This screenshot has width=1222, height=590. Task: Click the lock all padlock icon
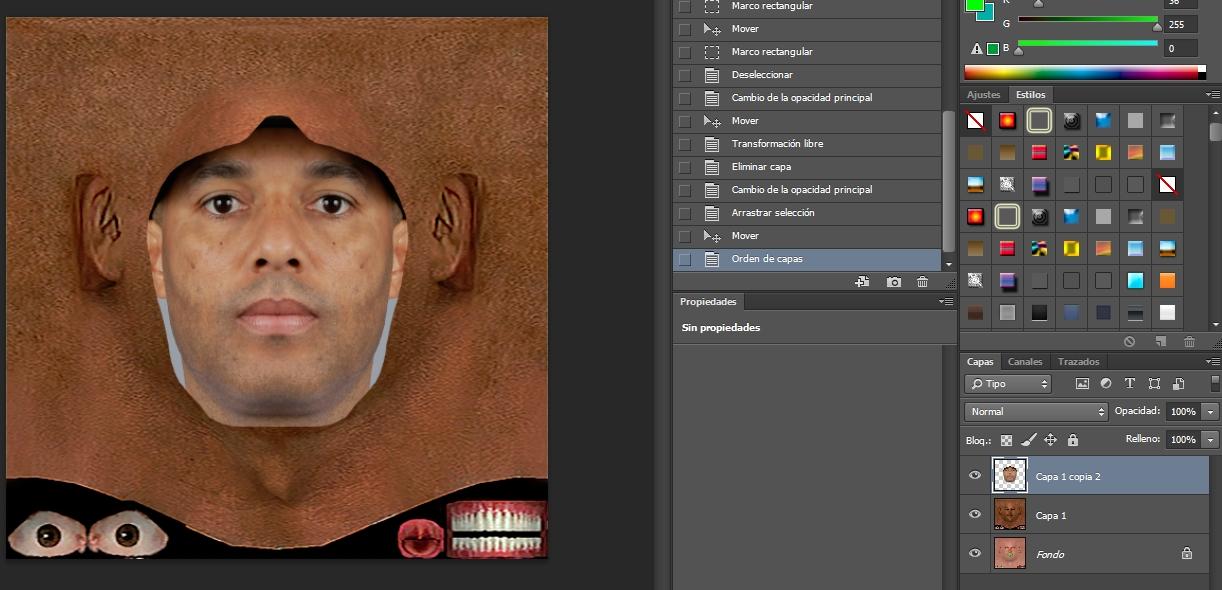click(x=1073, y=440)
